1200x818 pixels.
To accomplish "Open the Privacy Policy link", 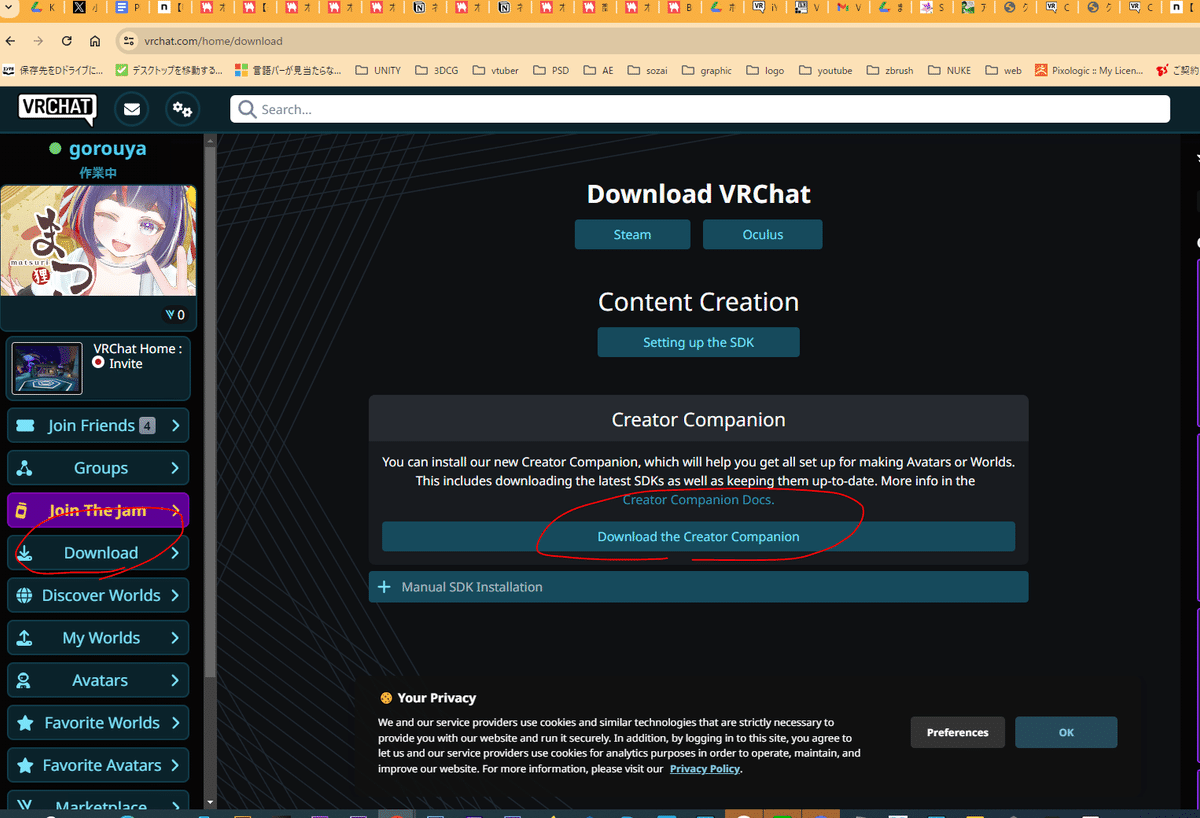I will [705, 769].
